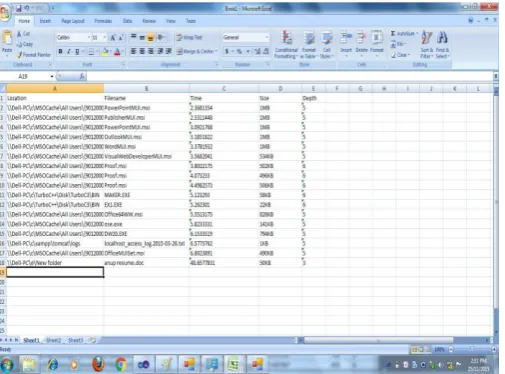
Task: Copy the selected cells
Action: coord(25,44)
